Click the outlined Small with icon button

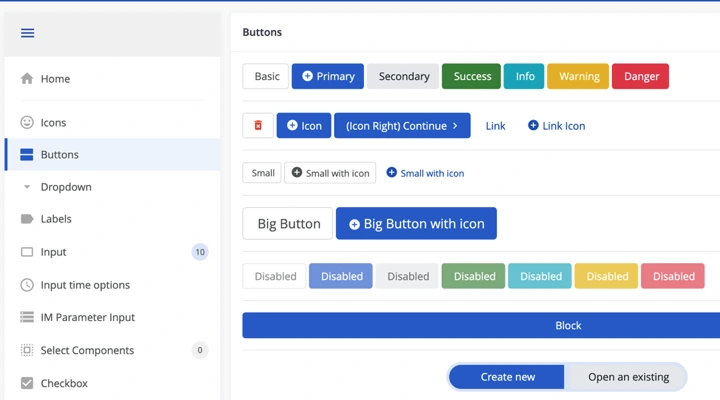(x=330, y=173)
